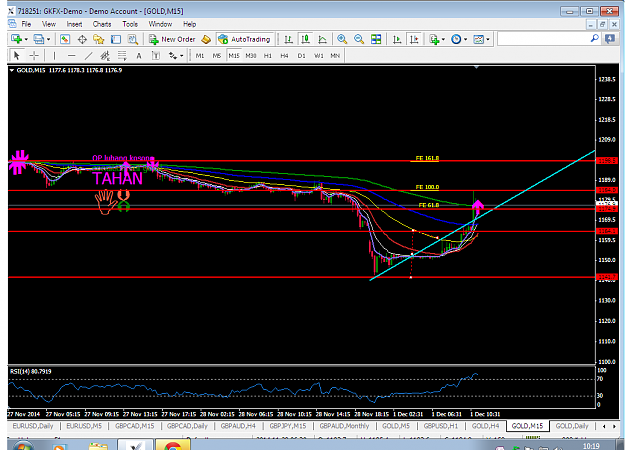
Task: Toggle the Terminal panel icon
Action: pos(116,39)
